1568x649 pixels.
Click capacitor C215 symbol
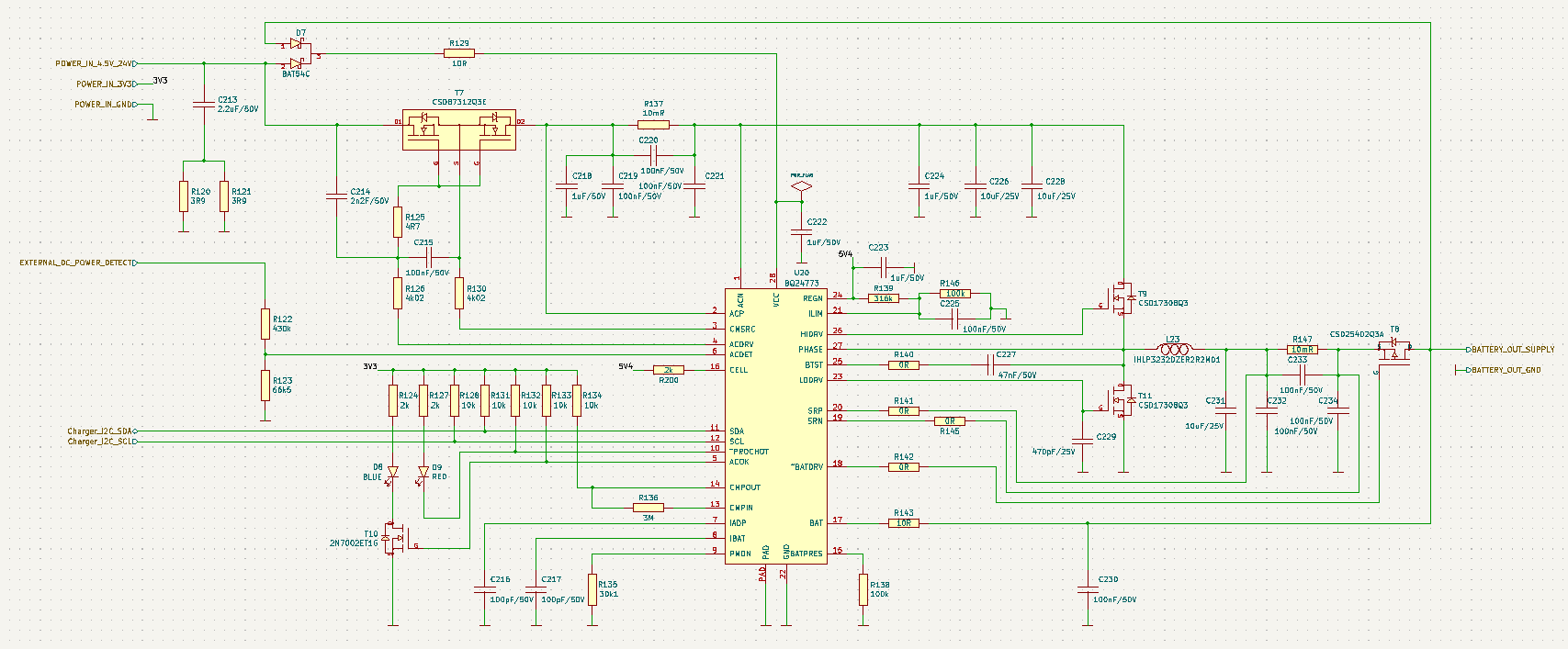tap(428, 257)
